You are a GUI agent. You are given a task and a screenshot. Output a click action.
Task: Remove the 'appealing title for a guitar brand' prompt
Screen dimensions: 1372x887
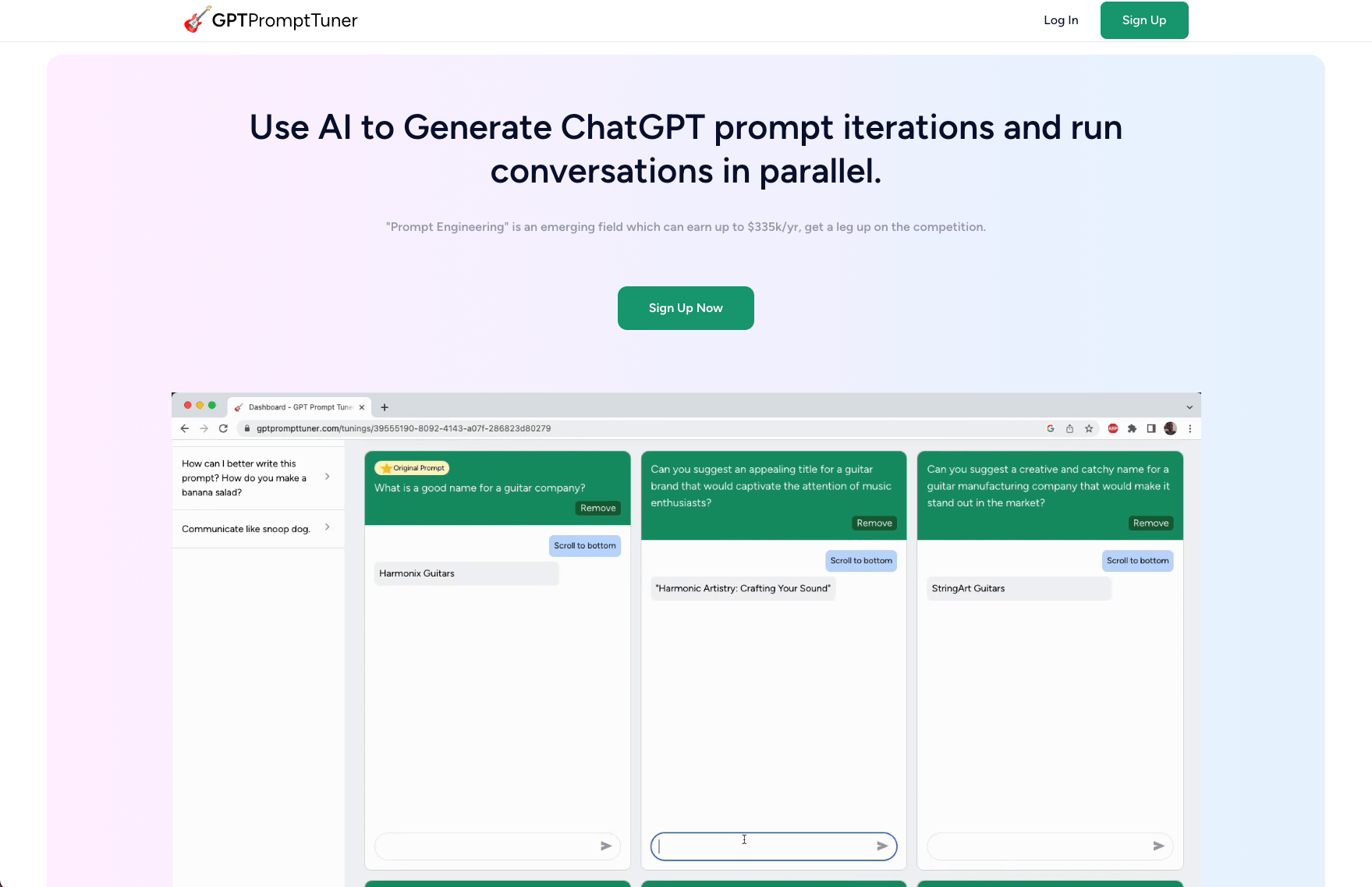tap(874, 523)
